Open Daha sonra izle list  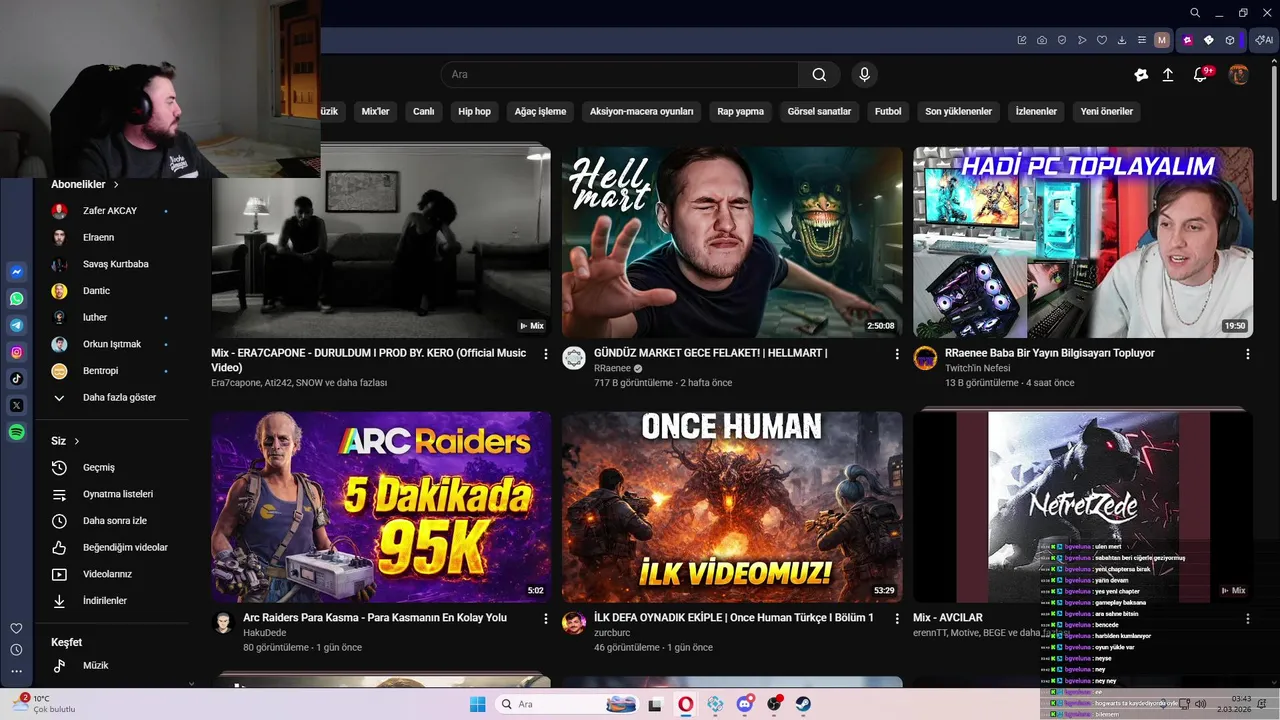click(x=117, y=521)
